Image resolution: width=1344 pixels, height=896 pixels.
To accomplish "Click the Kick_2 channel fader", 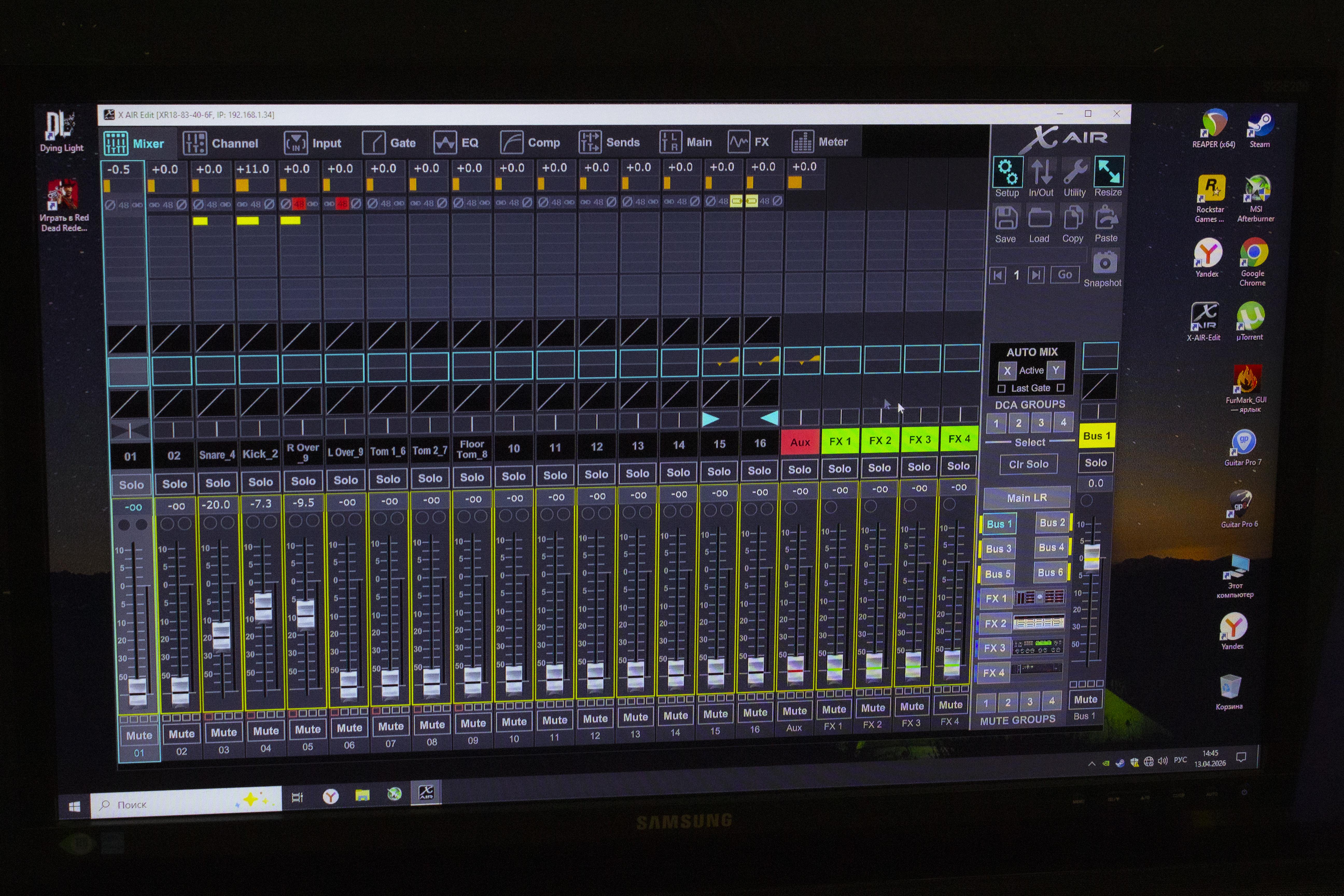I will click(x=263, y=607).
